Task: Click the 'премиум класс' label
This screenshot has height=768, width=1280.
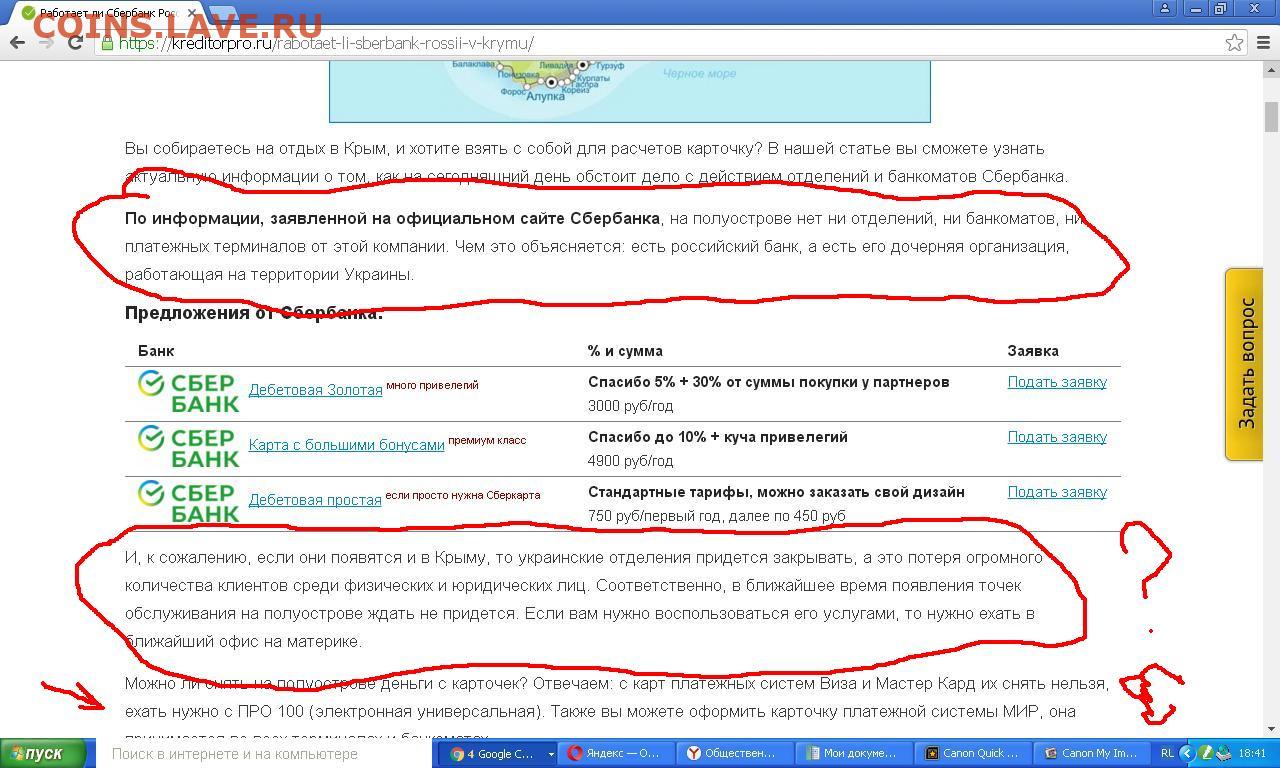Action: (487, 440)
